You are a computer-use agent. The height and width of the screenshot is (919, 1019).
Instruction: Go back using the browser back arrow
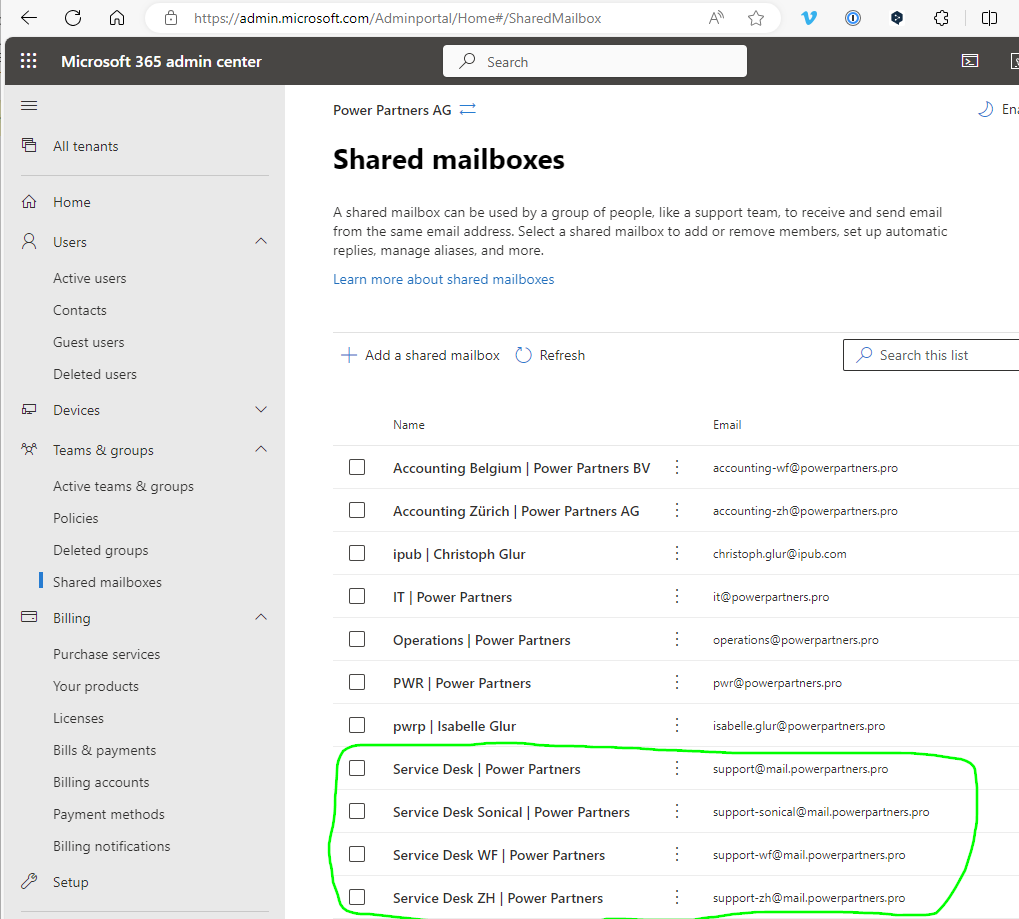click(x=29, y=18)
